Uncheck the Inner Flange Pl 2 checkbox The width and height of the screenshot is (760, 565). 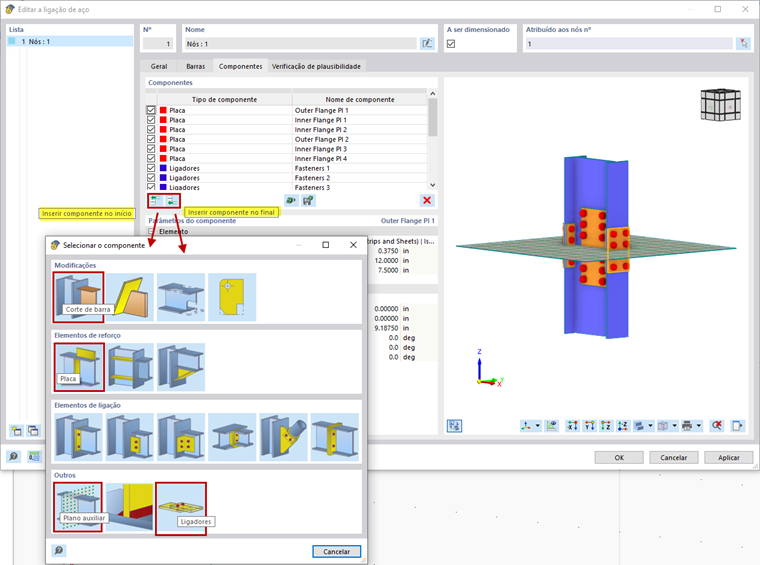151,129
